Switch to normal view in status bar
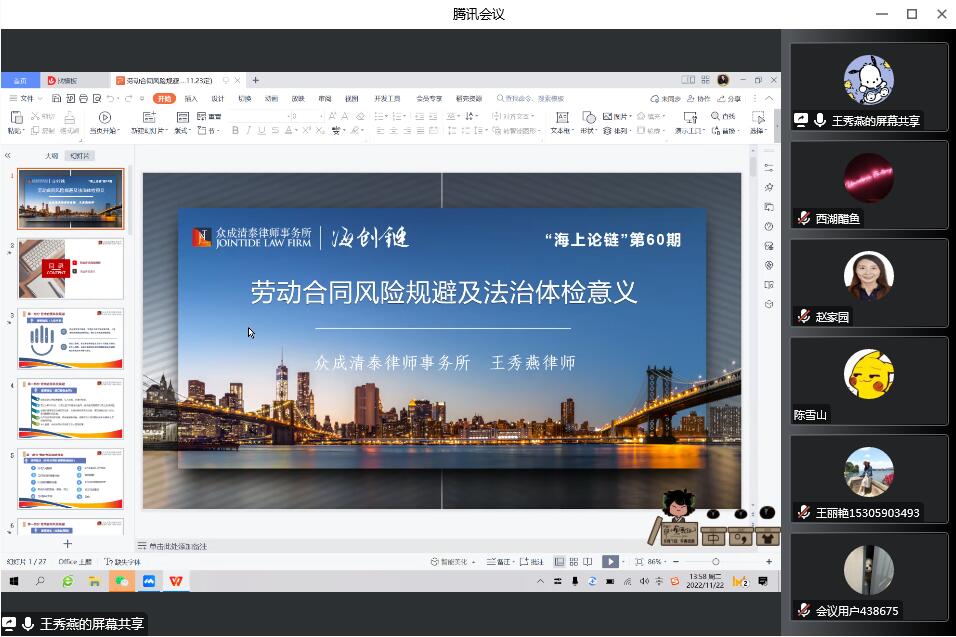 coord(559,561)
